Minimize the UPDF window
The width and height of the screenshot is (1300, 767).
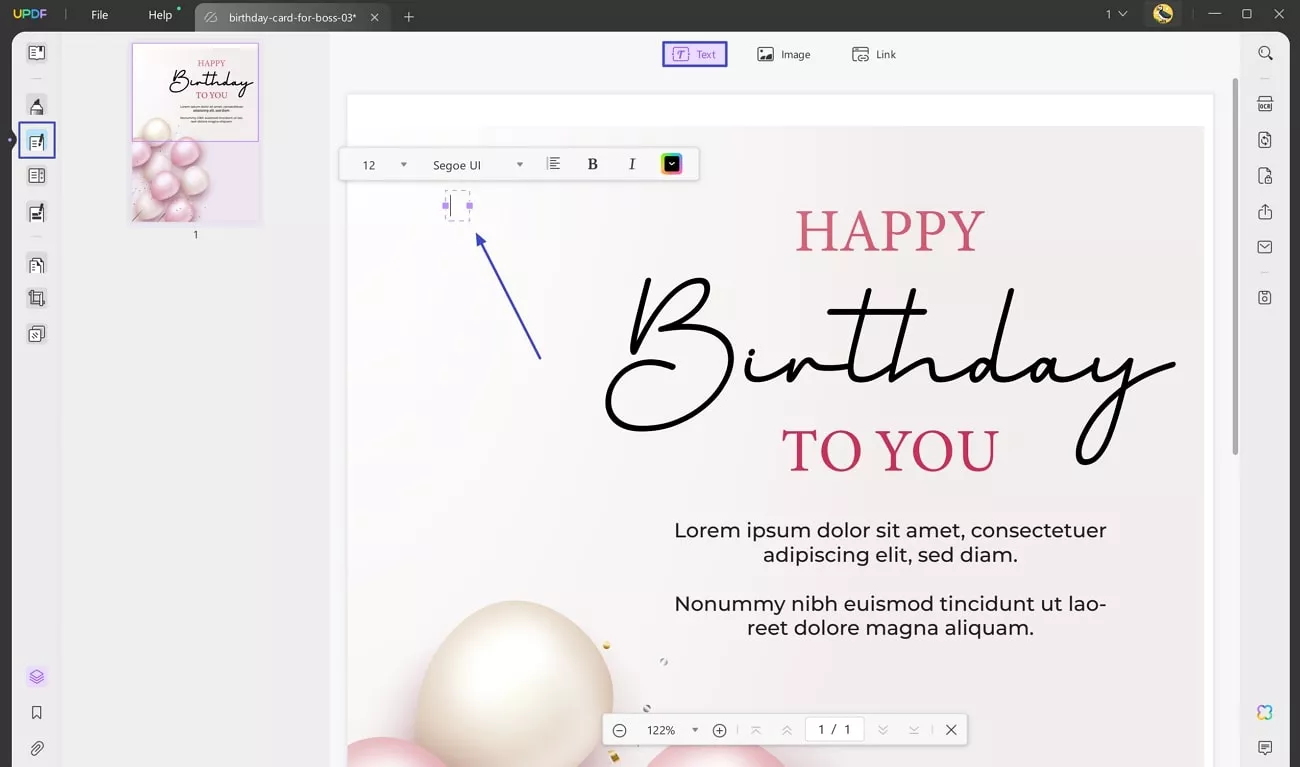pyautogui.click(x=1214, y=14)
